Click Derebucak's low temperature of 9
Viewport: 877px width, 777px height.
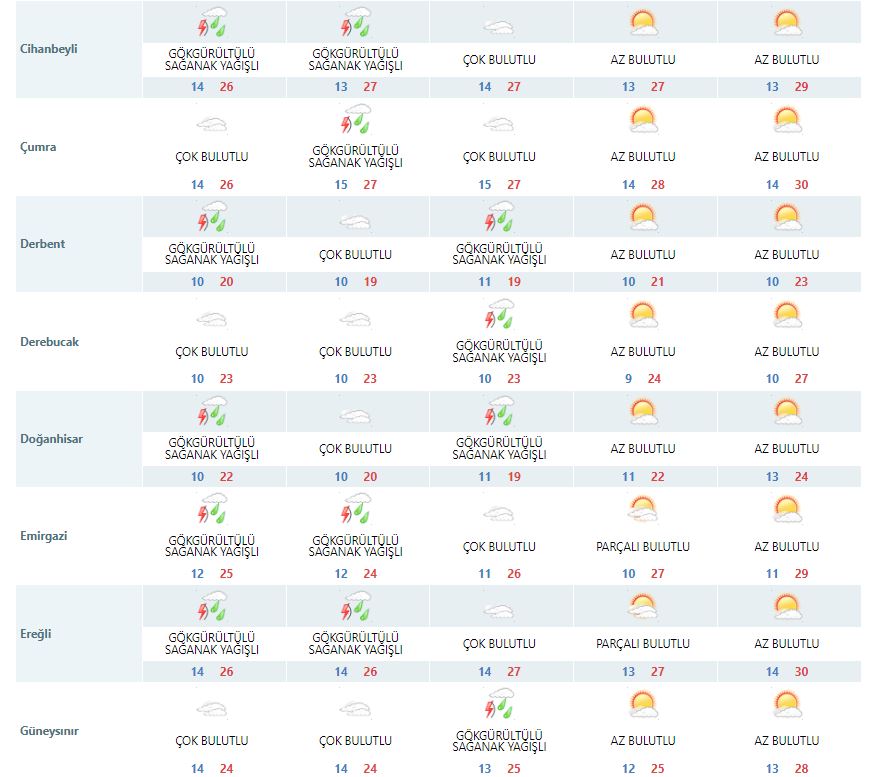coord(629,379)
